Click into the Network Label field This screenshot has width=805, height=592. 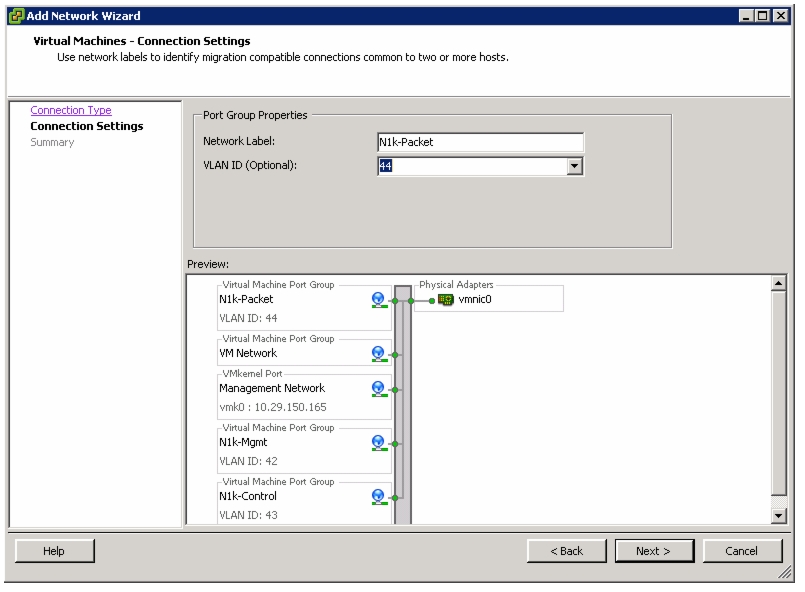coord(480,142)
